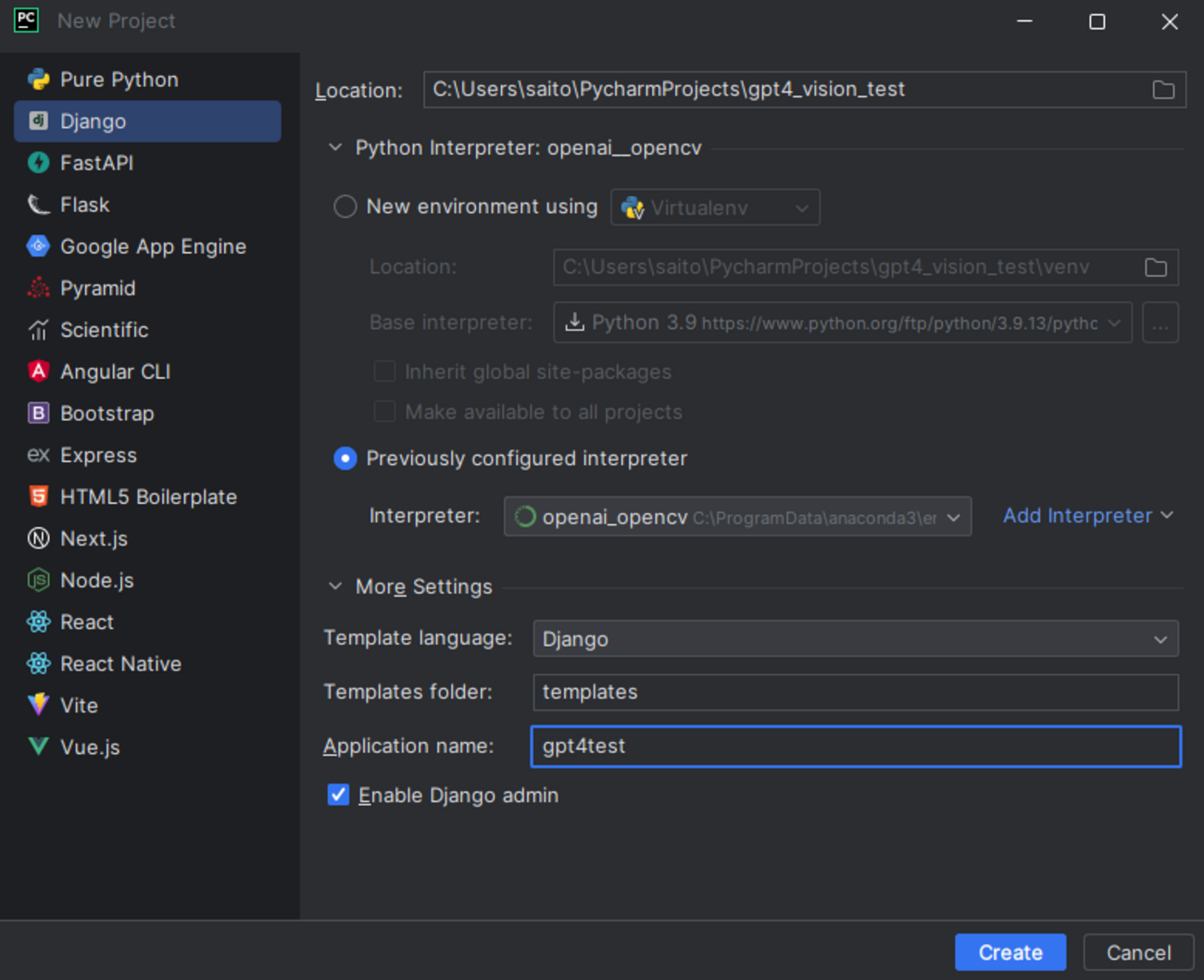
Task: Select the React atom icon
Action: click(38, 622)
